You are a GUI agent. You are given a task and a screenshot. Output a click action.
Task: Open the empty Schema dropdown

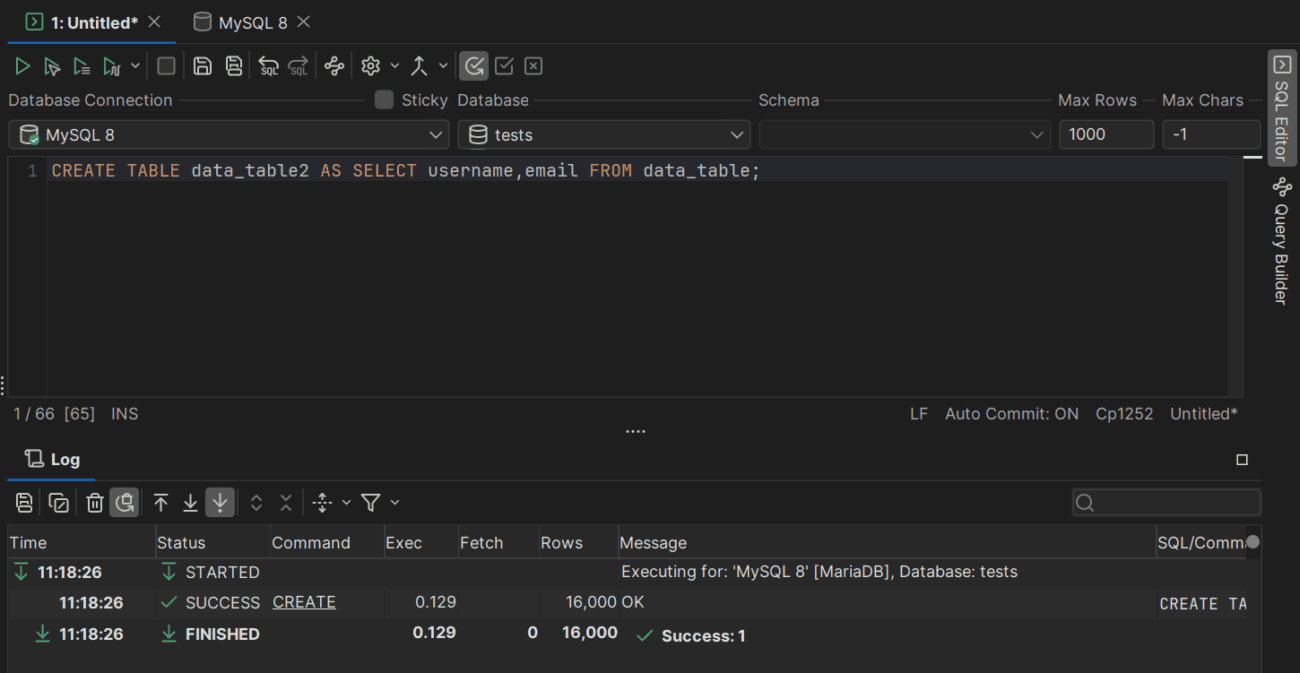[x=905, y=134]
